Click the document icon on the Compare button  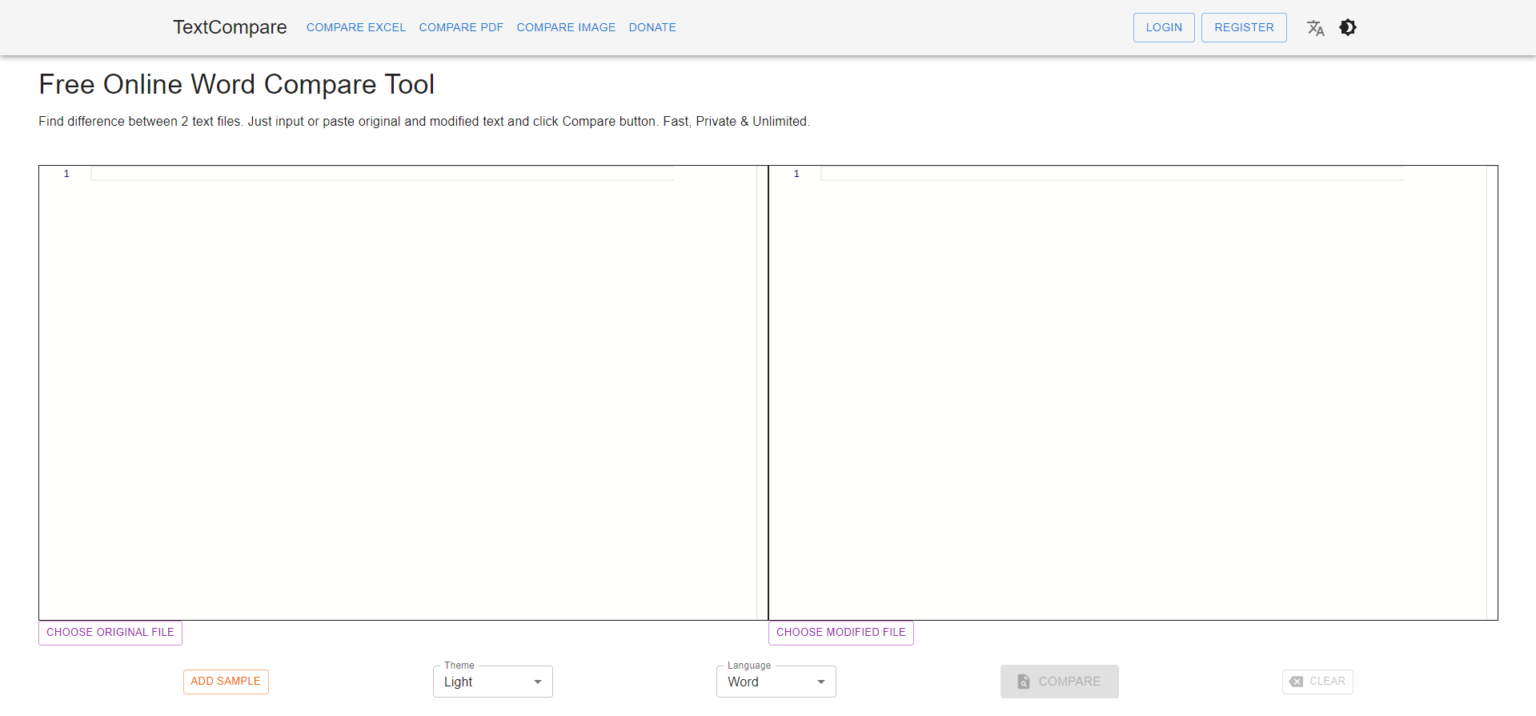click(x=1024, y=681)
